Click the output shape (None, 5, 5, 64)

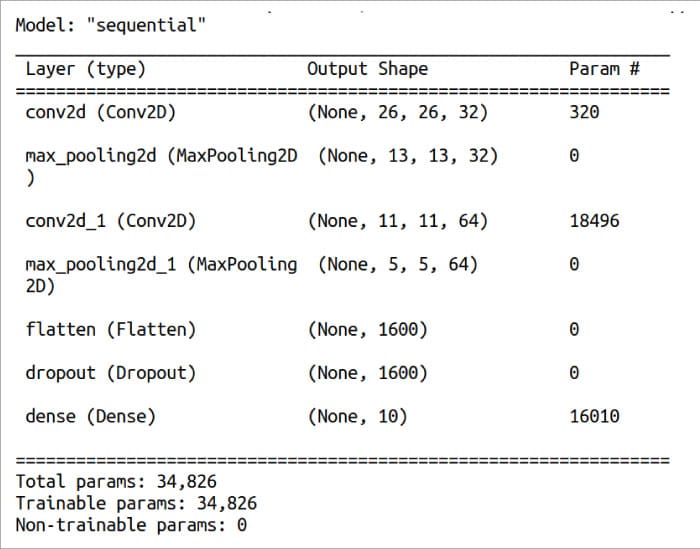[398, 264]
